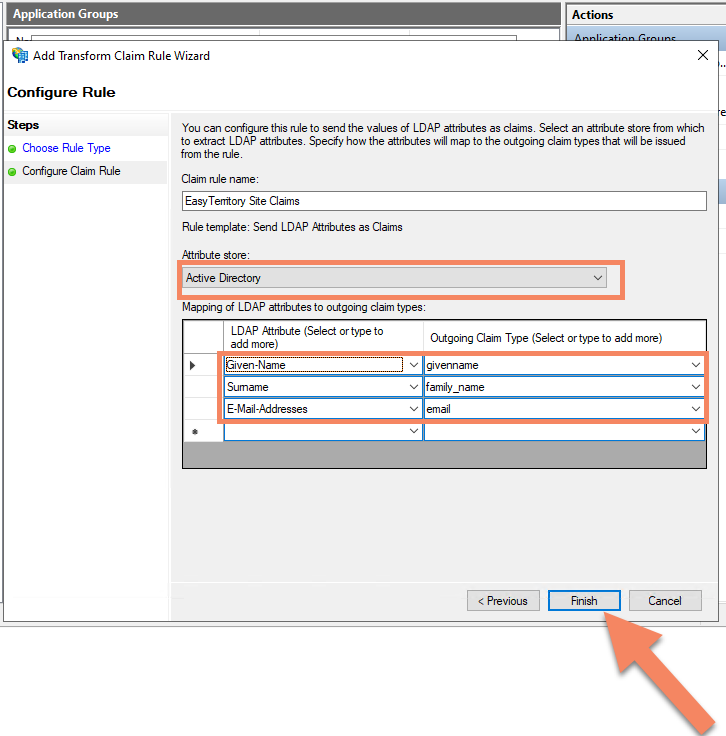726x736 pixels.
Task: Expand the E-Mail-Addresses LDAP attribute dropdown
Action: click(x=413, y=409)
